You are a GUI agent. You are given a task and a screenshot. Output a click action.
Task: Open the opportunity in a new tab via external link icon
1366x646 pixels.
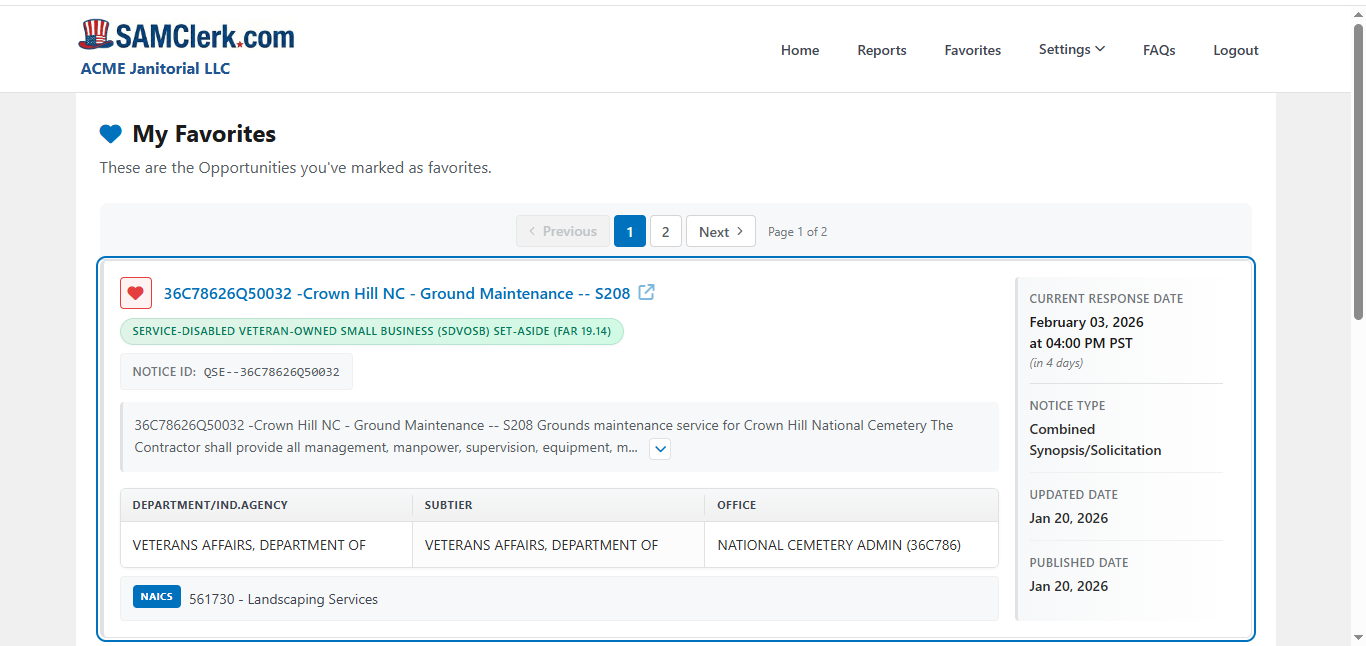646,292
